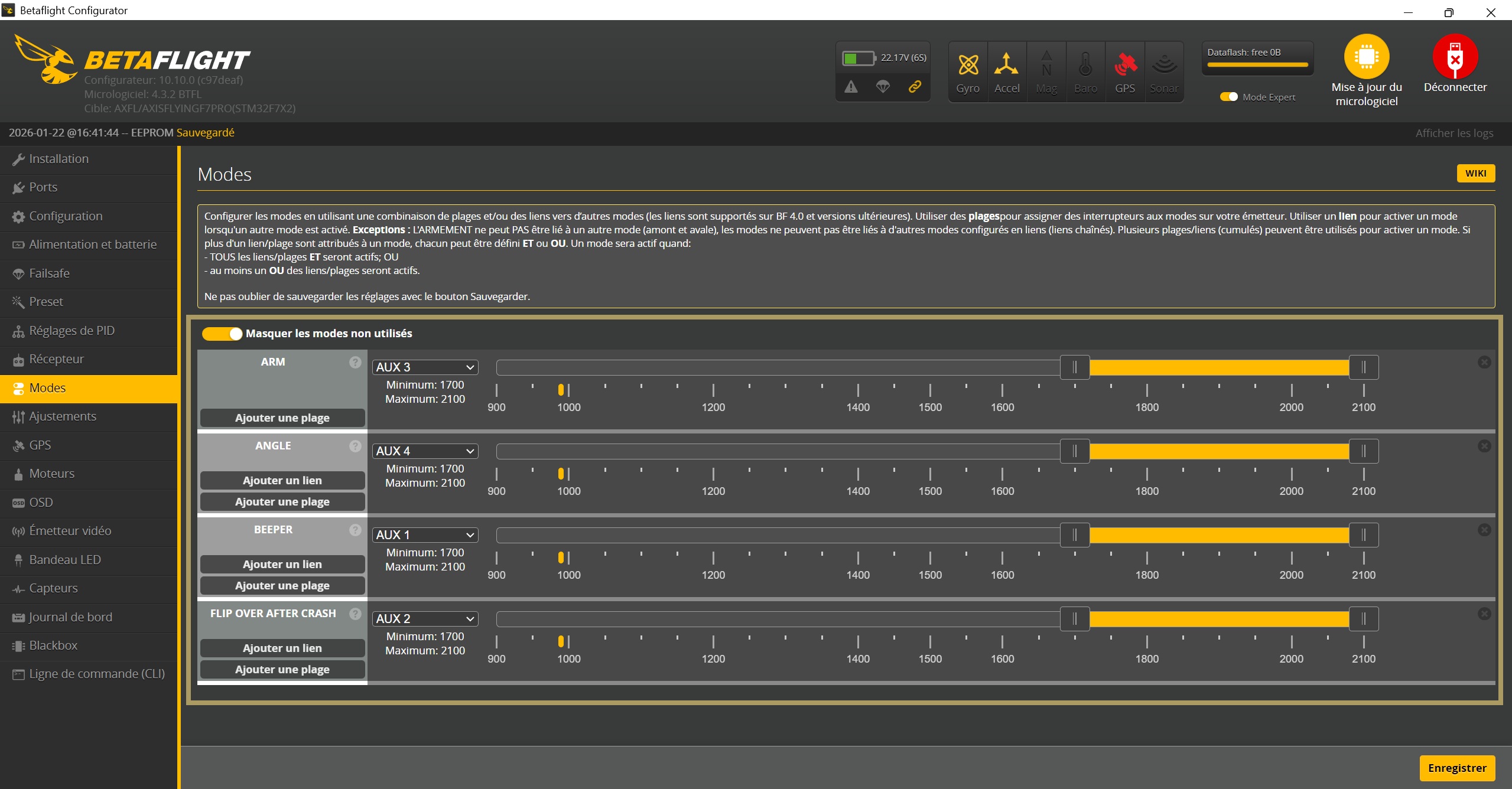Click the link status icon under battery
Image resolution: width=1512 pixels, height=789 pixels.
(915, 87)
